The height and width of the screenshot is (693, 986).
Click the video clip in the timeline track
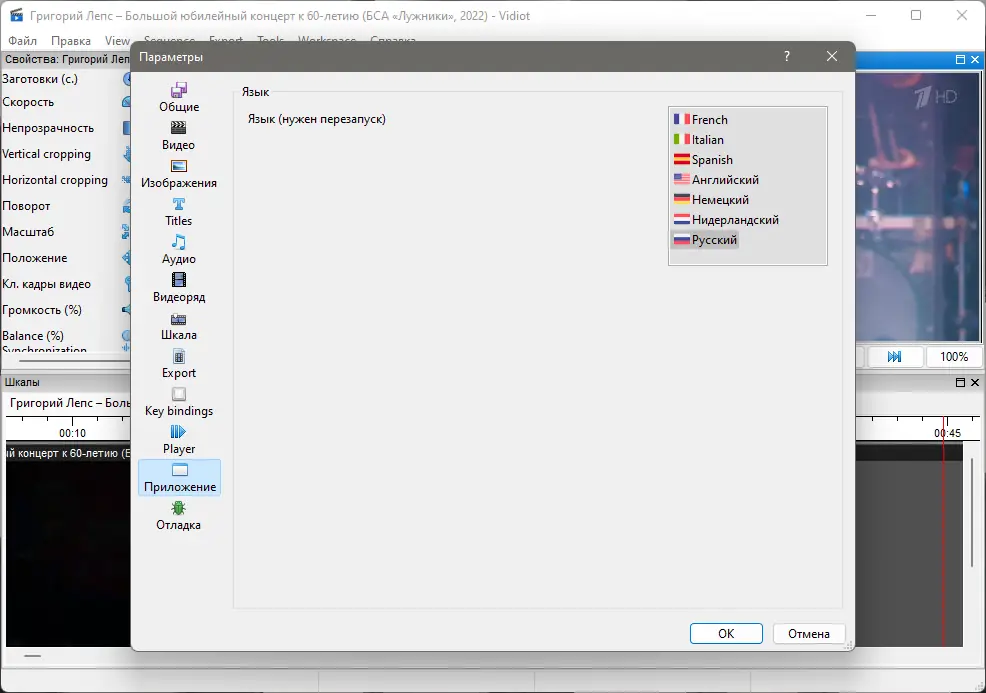[x=68, y=544]
